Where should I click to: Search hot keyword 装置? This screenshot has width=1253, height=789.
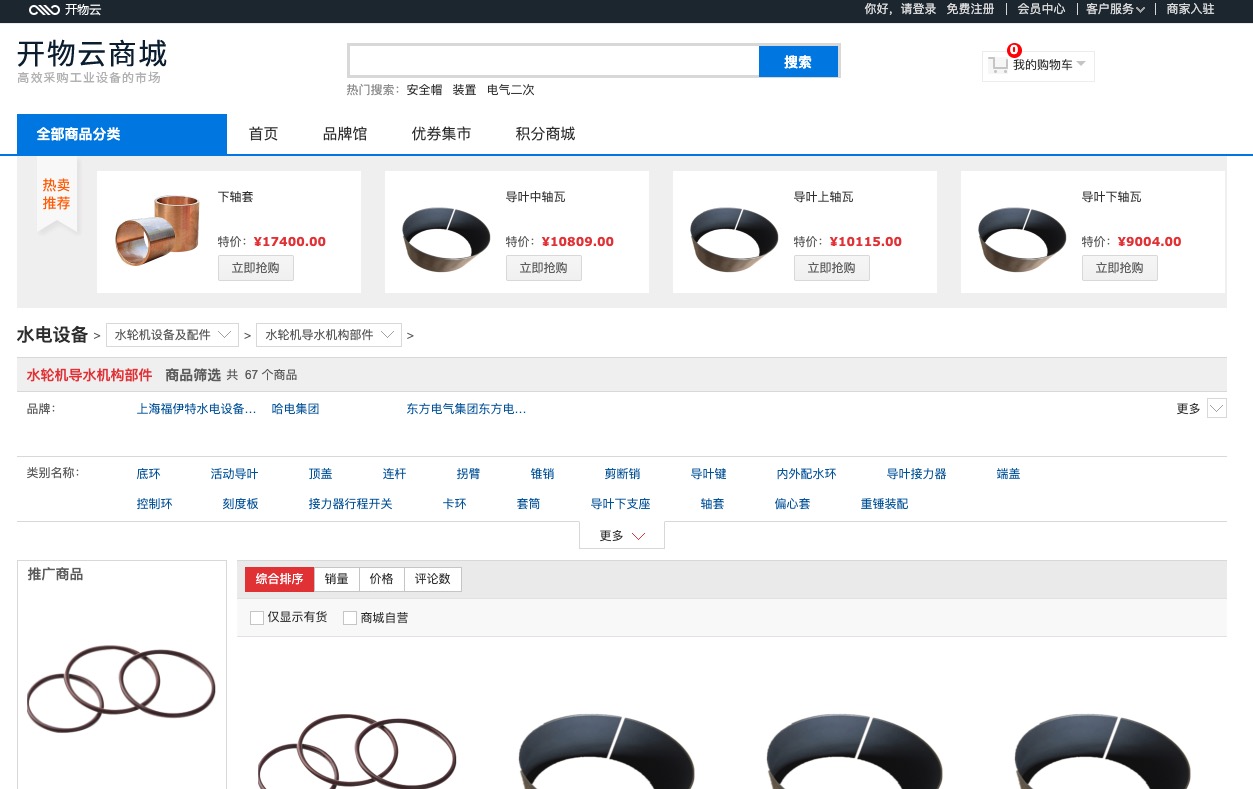pos(465,90)
